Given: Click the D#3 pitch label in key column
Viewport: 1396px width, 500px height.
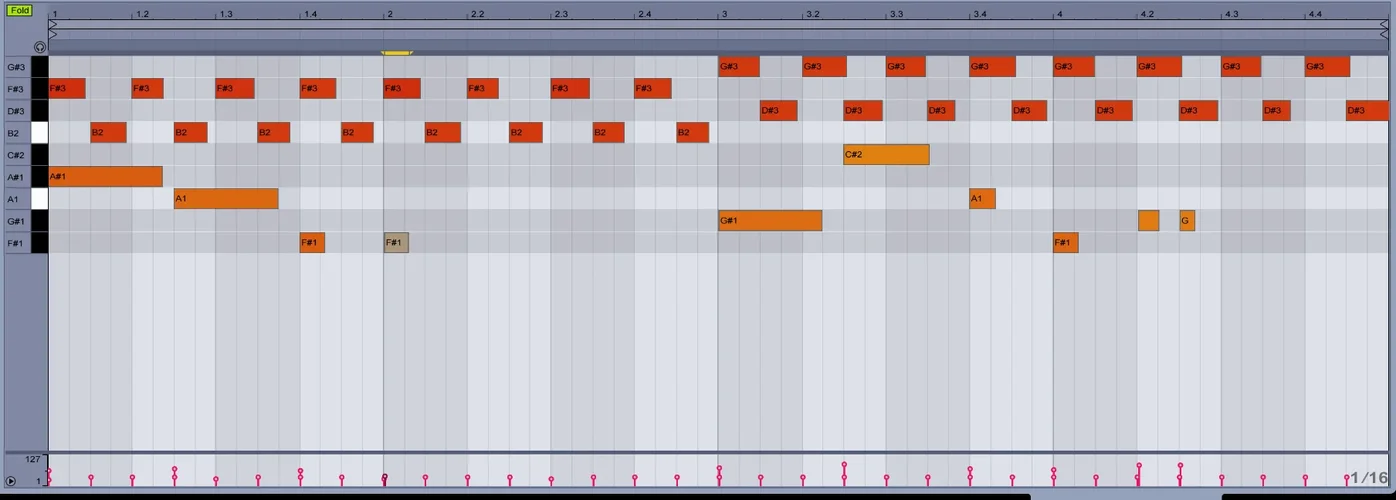Looking at the screenshot, I should (16, 111).
